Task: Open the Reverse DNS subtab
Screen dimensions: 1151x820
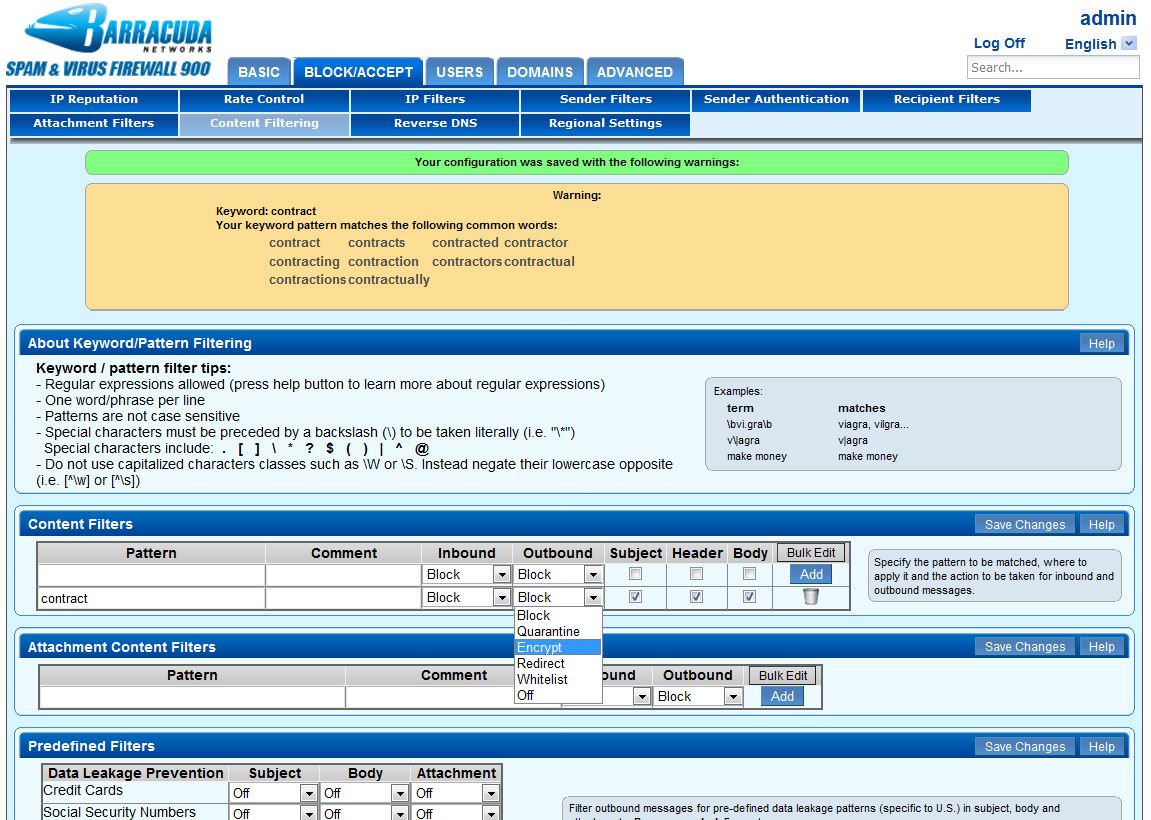Action: [x=435, y=124]
